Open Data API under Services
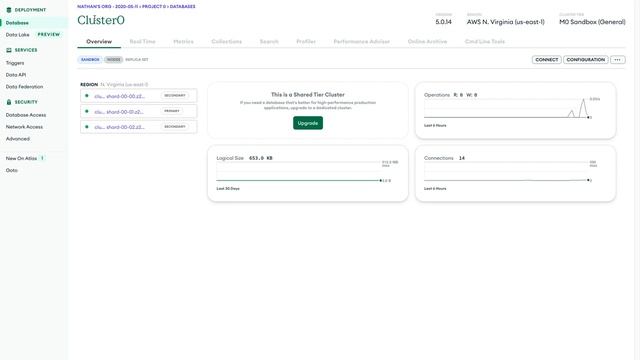This screenshot has width=640, height=360. point(16,75)
